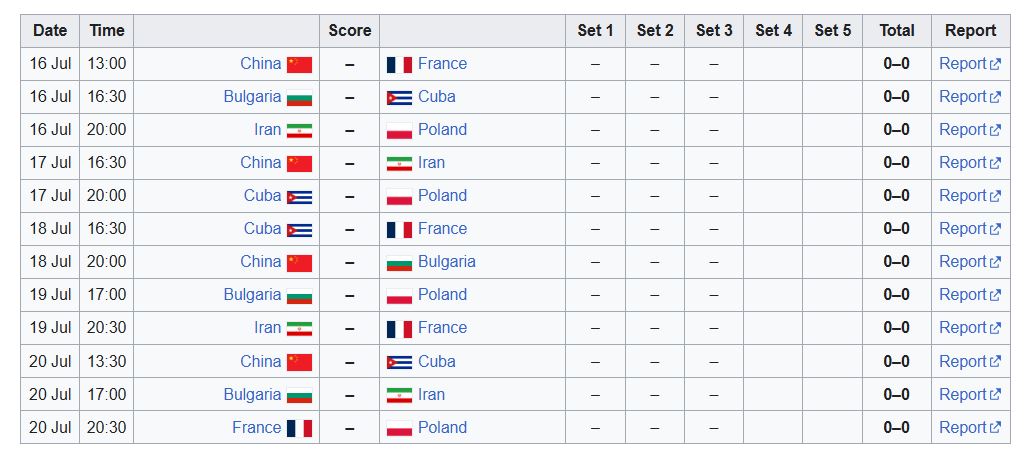
Task: Click the Score column header
Action: 349,31
